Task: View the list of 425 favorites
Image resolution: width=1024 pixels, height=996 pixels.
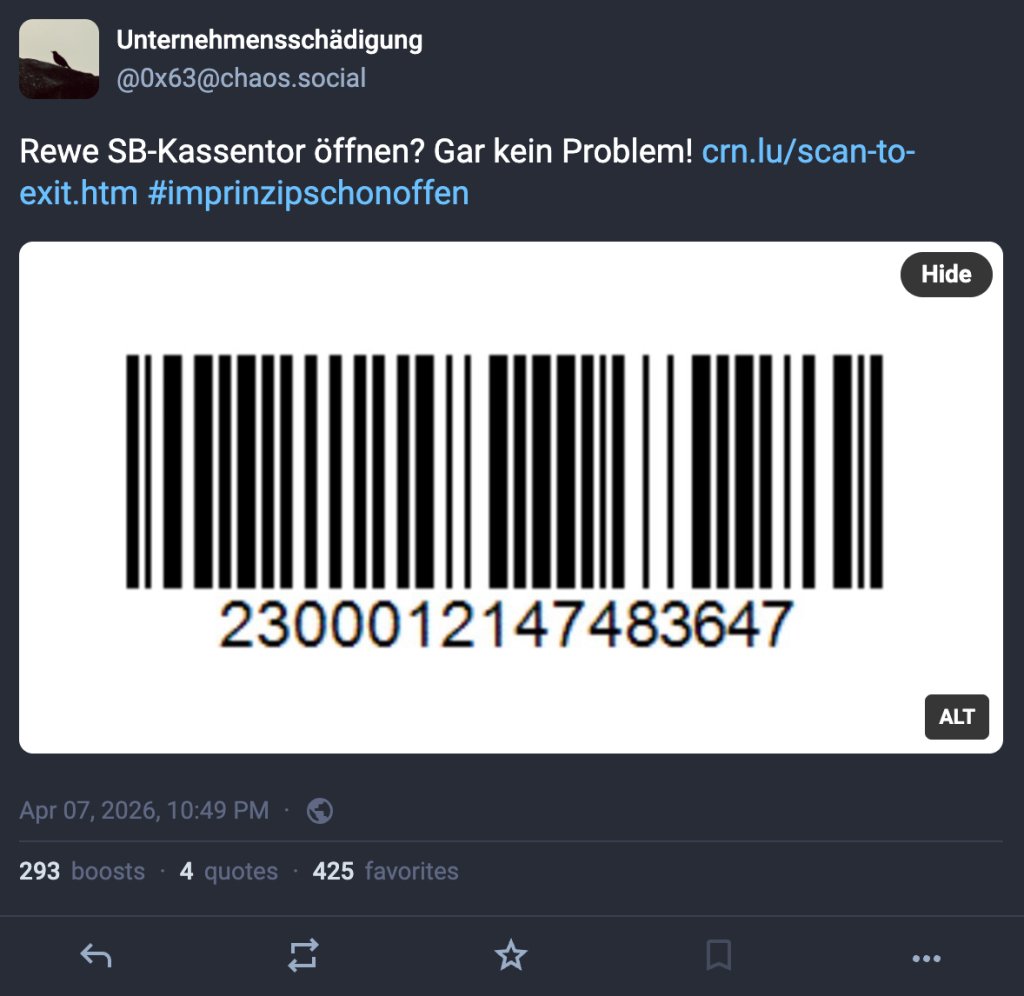Action: (x=385, y=871)
